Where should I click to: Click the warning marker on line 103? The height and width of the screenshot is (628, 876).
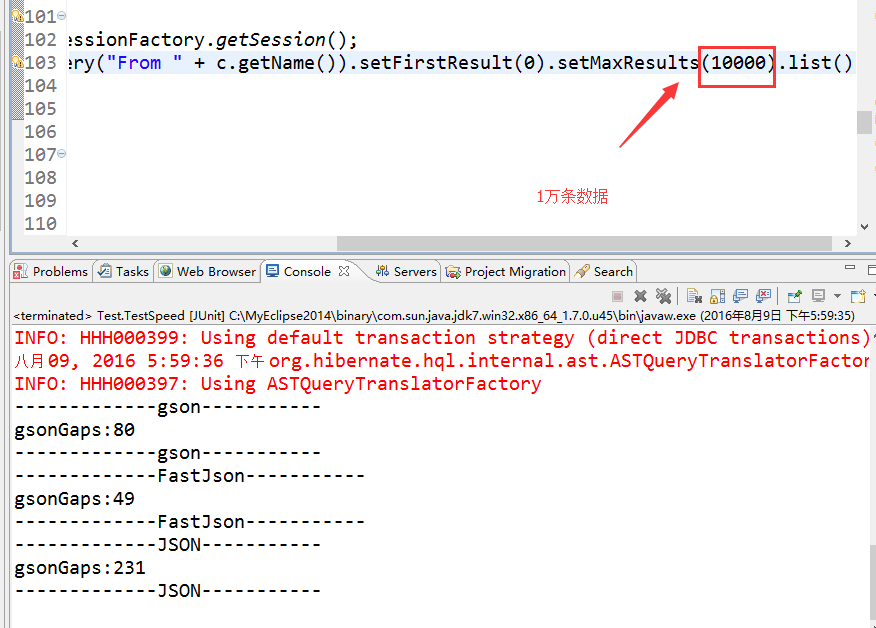(17, 62)
